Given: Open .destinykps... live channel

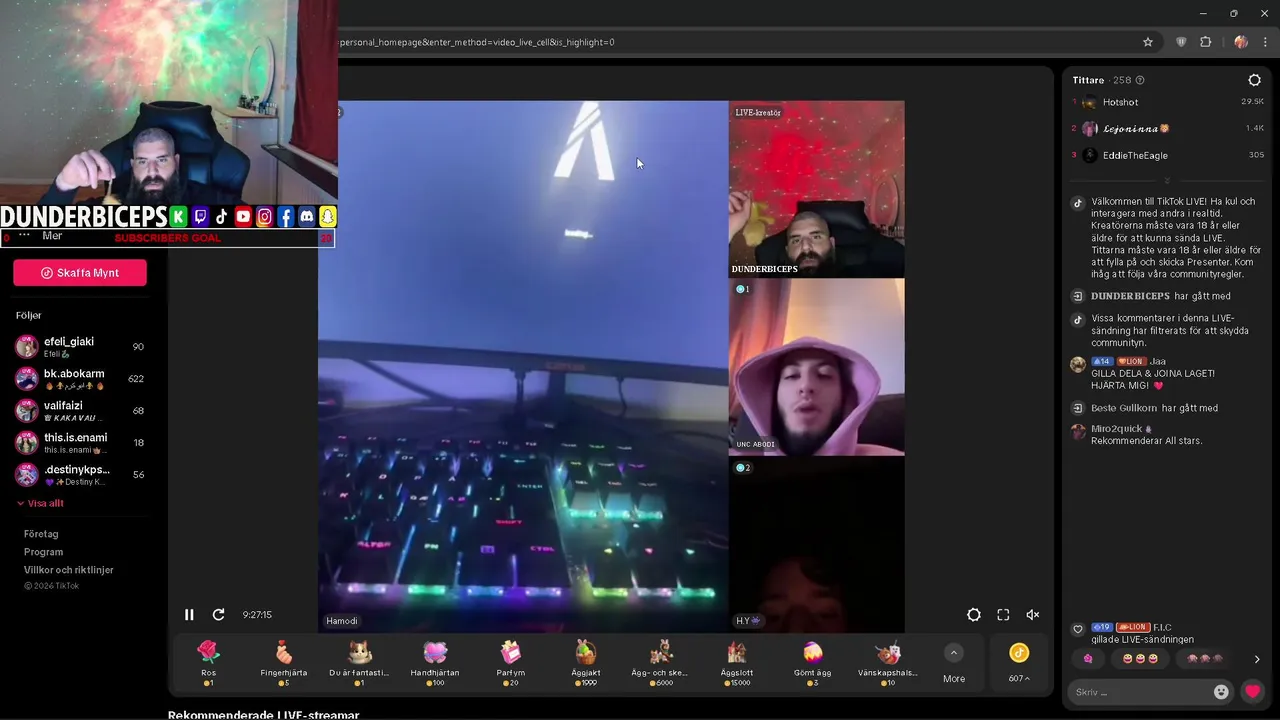Looking at the screenshot, I should tap(80, 475).
